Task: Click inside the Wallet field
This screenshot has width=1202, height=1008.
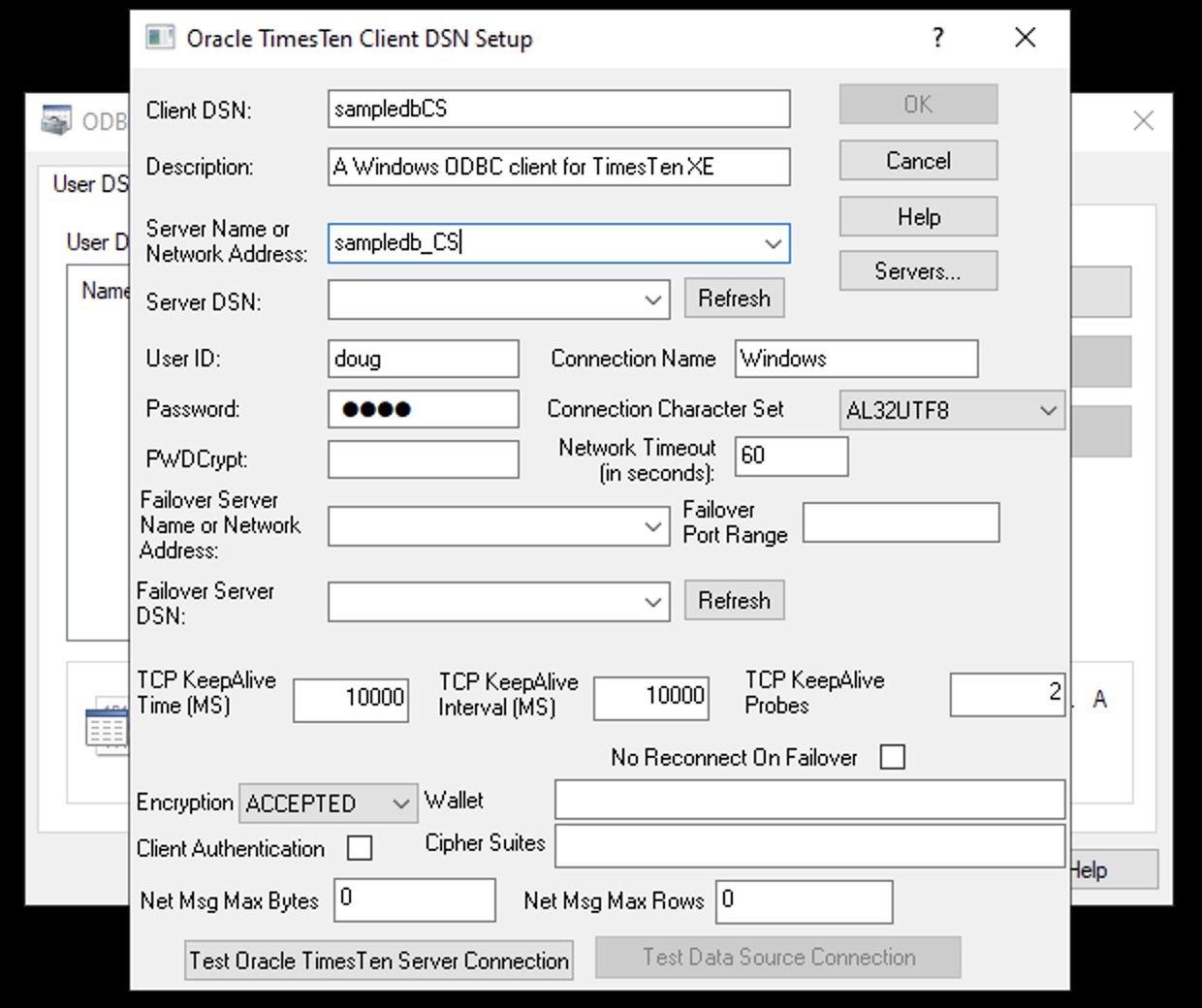Action: pyautogui.click(x=810, y=799)
